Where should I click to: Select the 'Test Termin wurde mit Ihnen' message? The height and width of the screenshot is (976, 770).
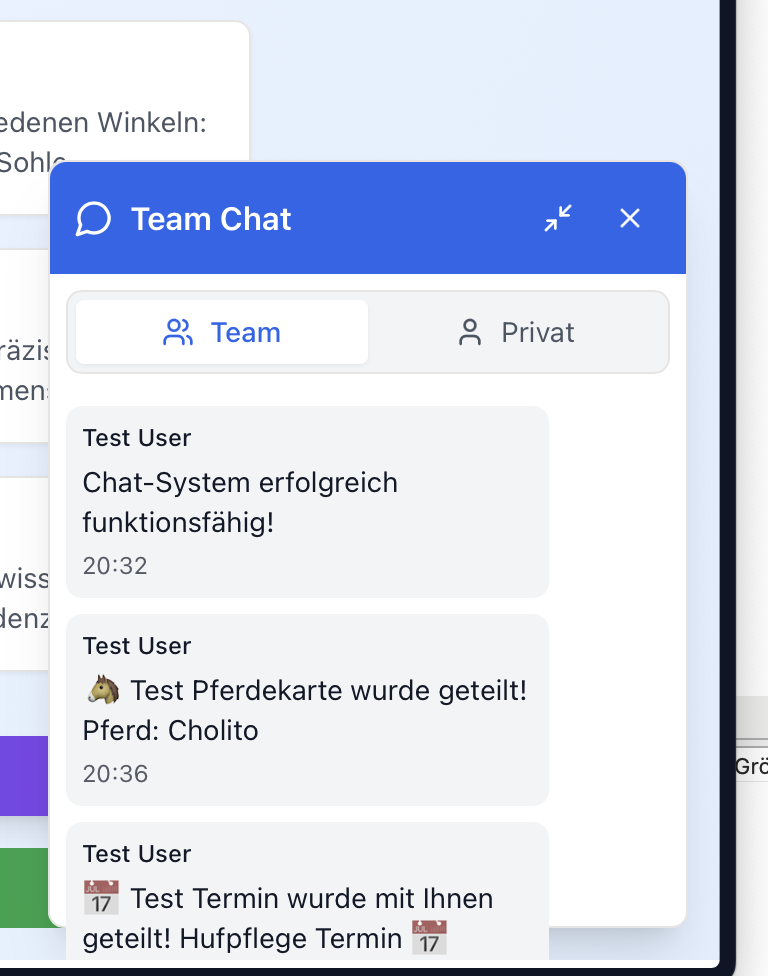311,899
